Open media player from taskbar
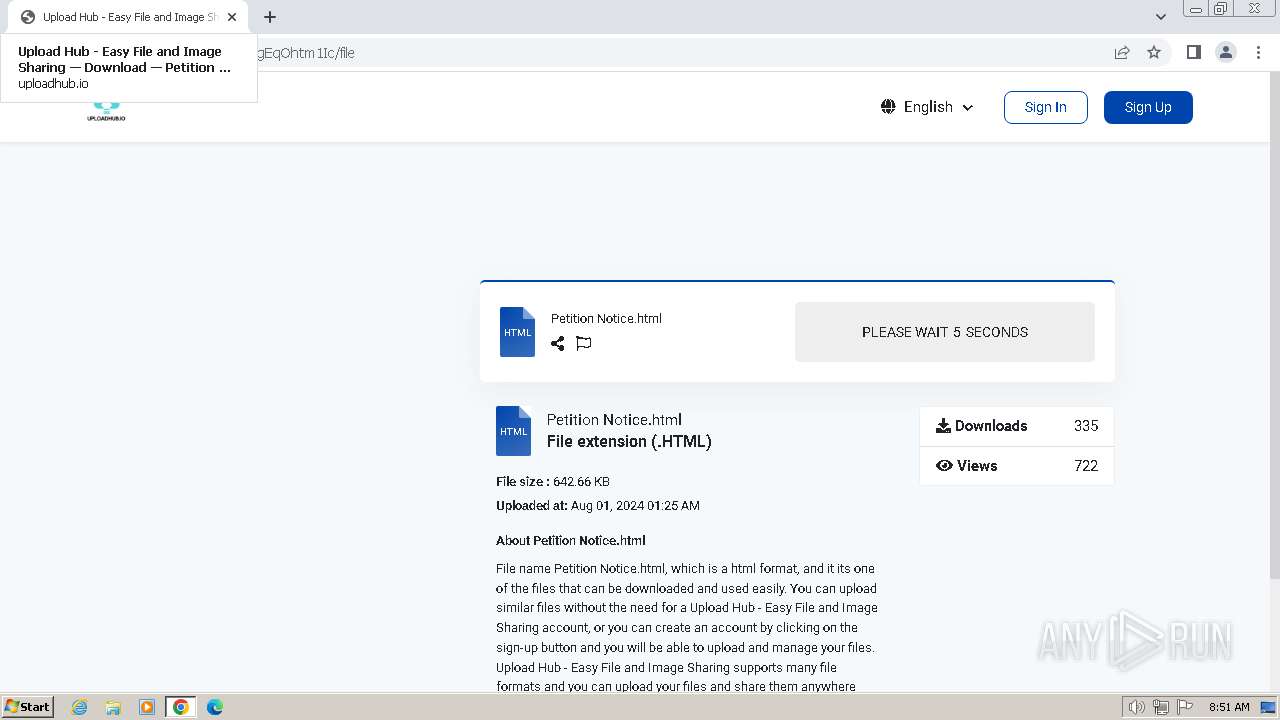The width and height of the screenshot is (1280, 720). click(x=147, y=707)
